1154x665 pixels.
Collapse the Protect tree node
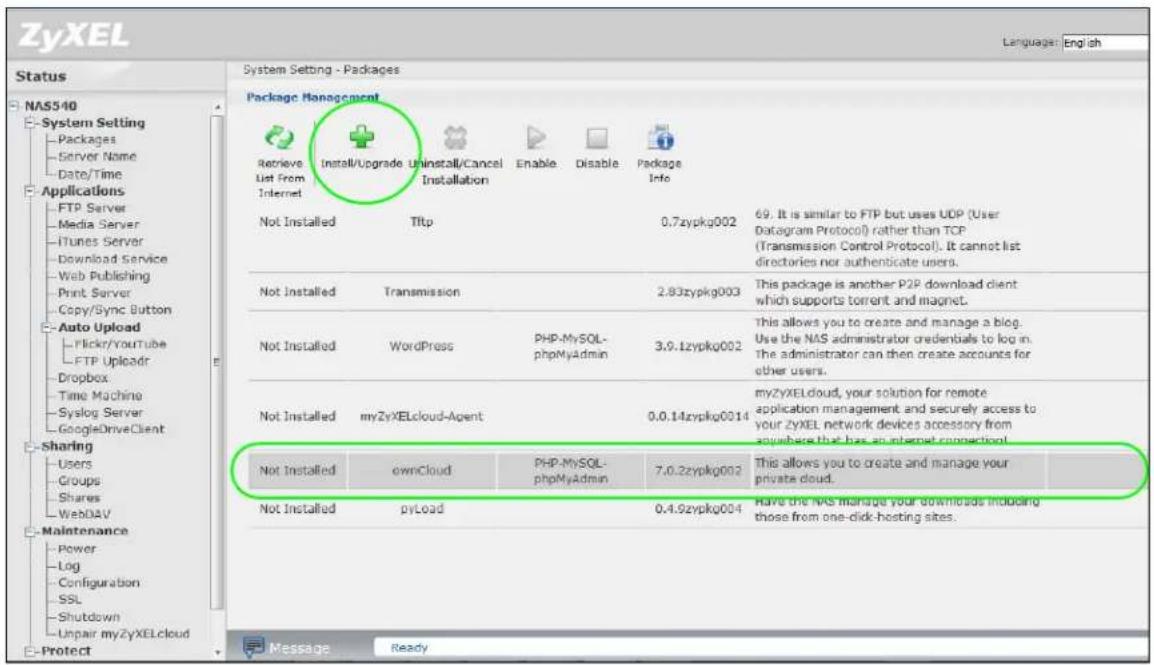[30, 651]
